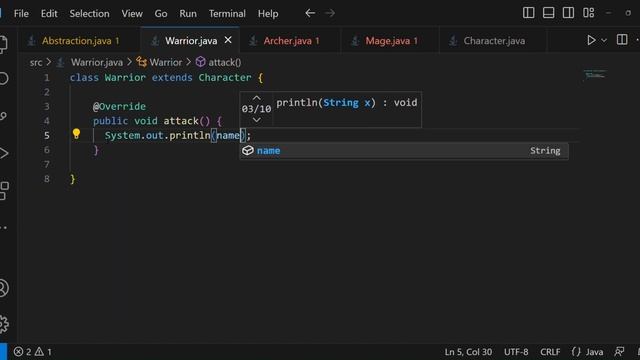The image size is (640, 360).
Task: Open Problems from errors and warnings count
Action: pos(32,352)
